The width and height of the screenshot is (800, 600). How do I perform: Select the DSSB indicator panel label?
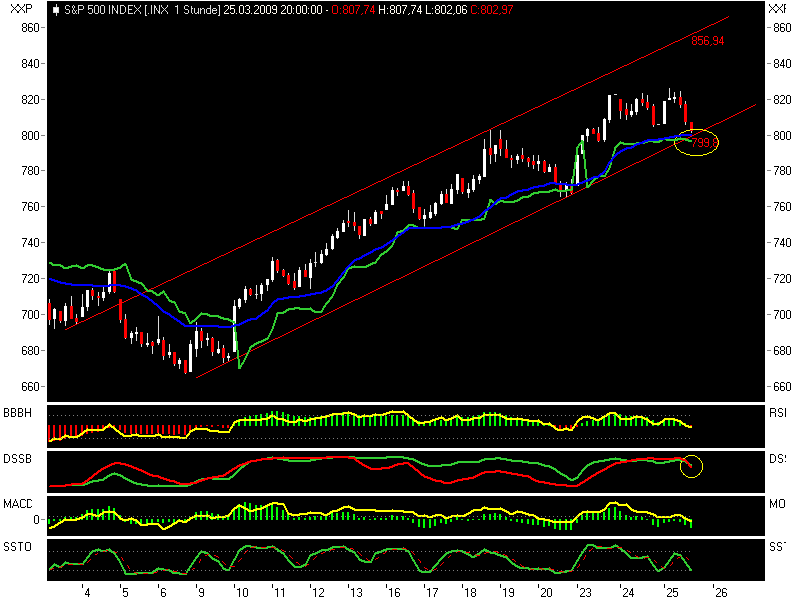[17, 459]
